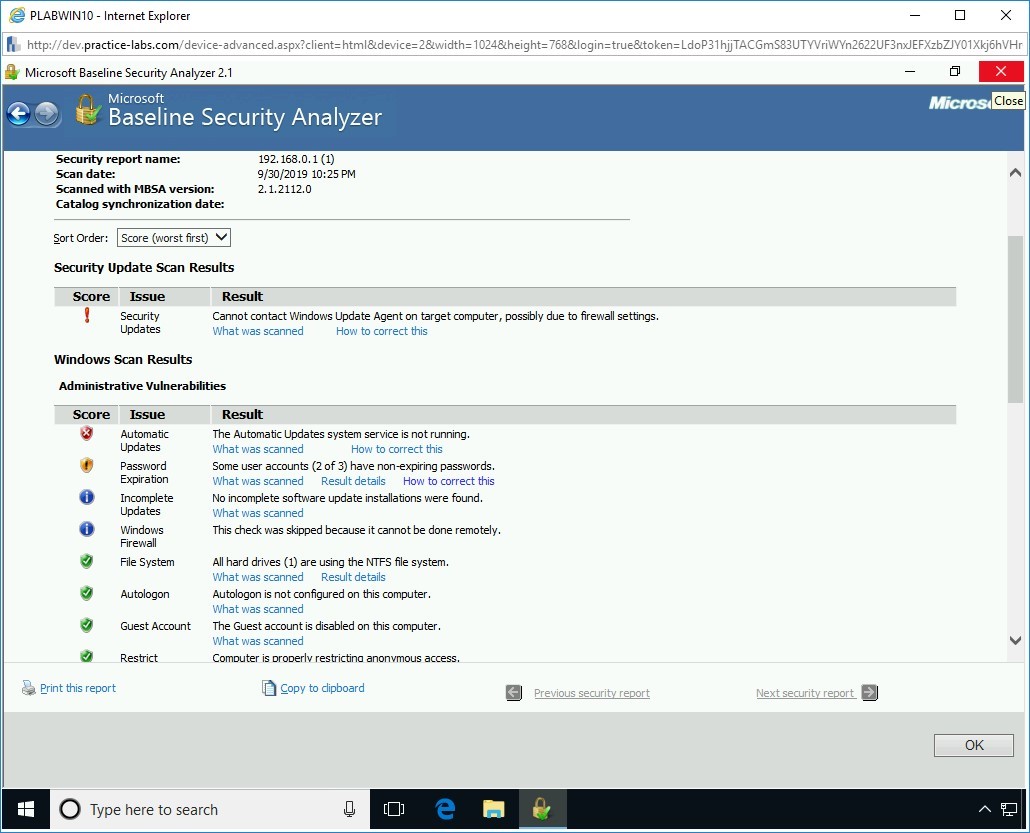
Task: Open Task View from the taskbar
Action: coord(393,809)
